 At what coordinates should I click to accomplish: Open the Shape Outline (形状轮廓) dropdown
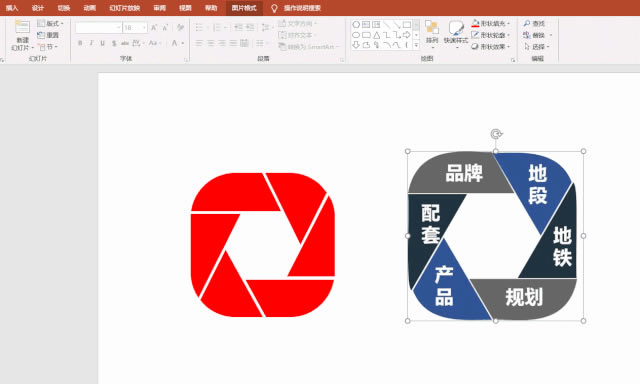point(491,35)
